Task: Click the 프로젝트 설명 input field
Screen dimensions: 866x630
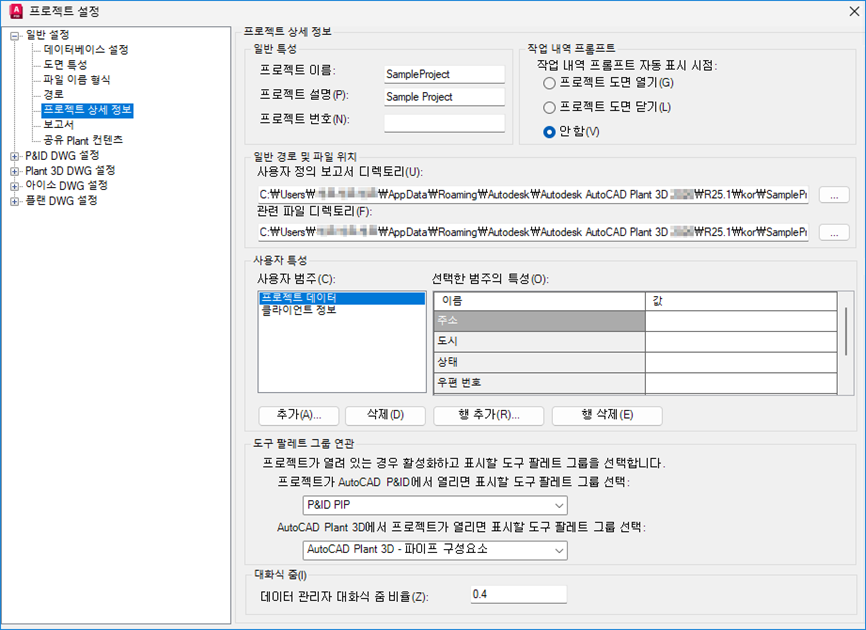Action: 445,97
